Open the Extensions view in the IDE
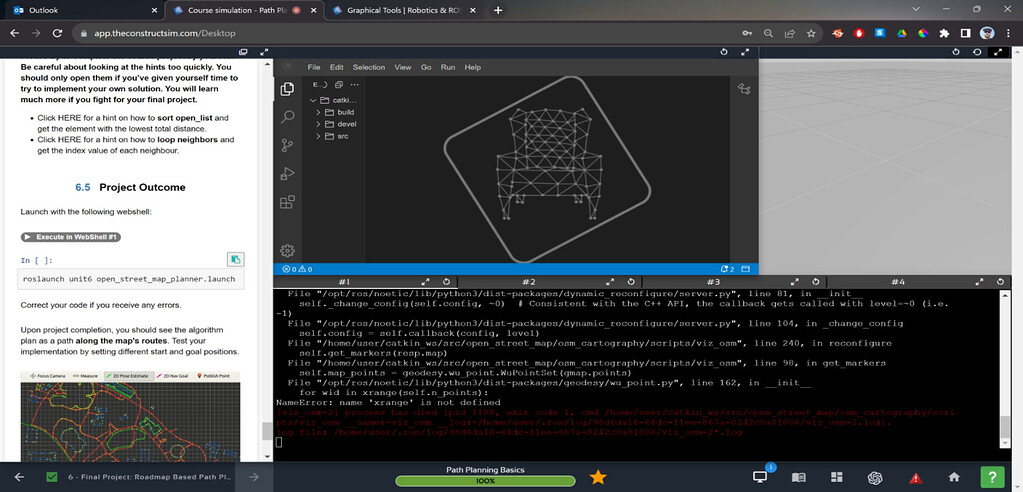Screen dimensions: 1023x492 287,201
